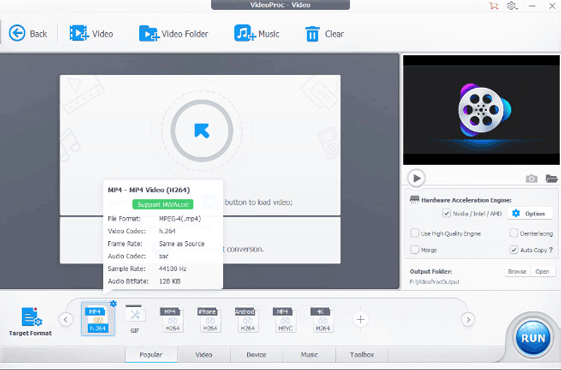
Task: Click the 'Same as Source' frame rate value
Action: 181,244
